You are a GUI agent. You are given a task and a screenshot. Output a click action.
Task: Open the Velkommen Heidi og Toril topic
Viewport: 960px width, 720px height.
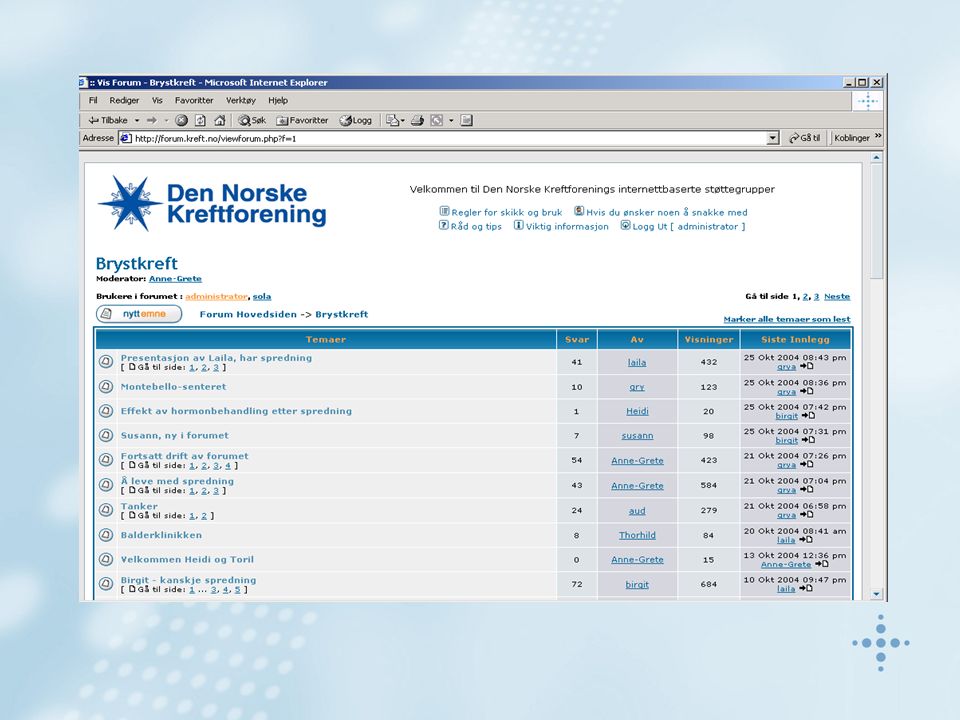coord(187,559)
